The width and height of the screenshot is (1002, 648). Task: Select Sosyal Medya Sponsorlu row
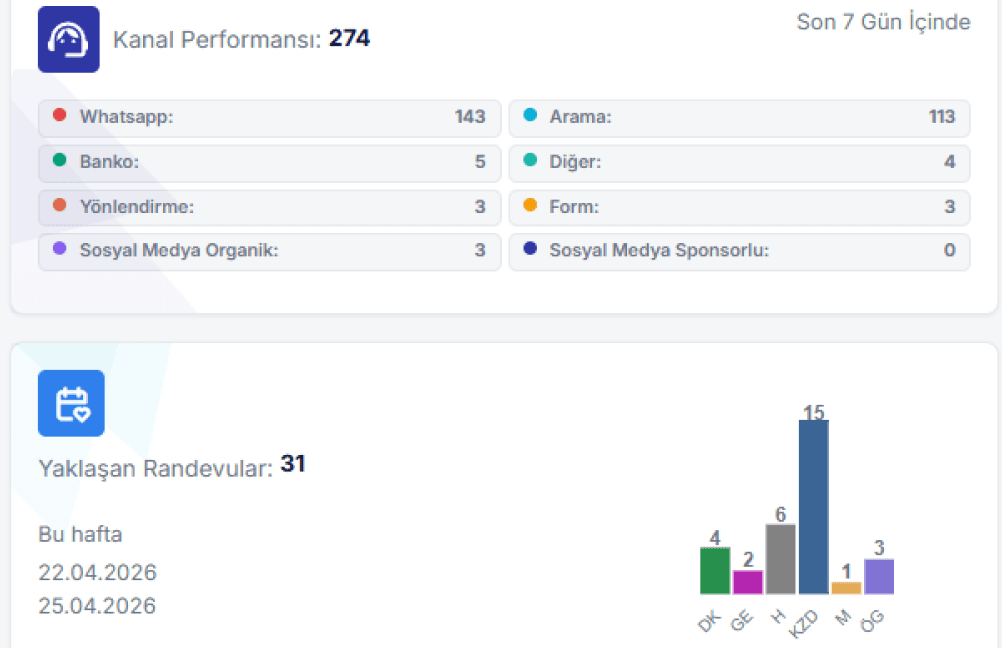tap(739, 251)
